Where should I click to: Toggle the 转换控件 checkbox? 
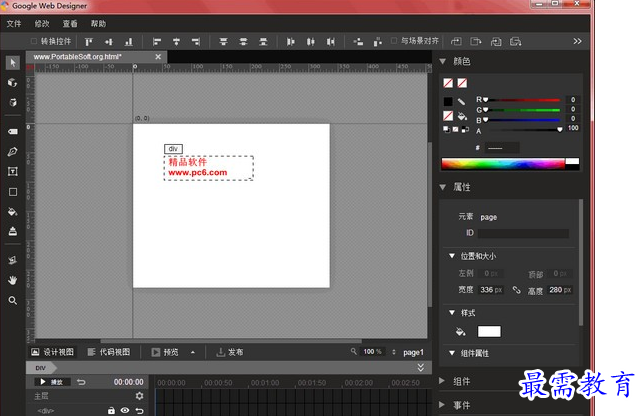pos(34,41)
